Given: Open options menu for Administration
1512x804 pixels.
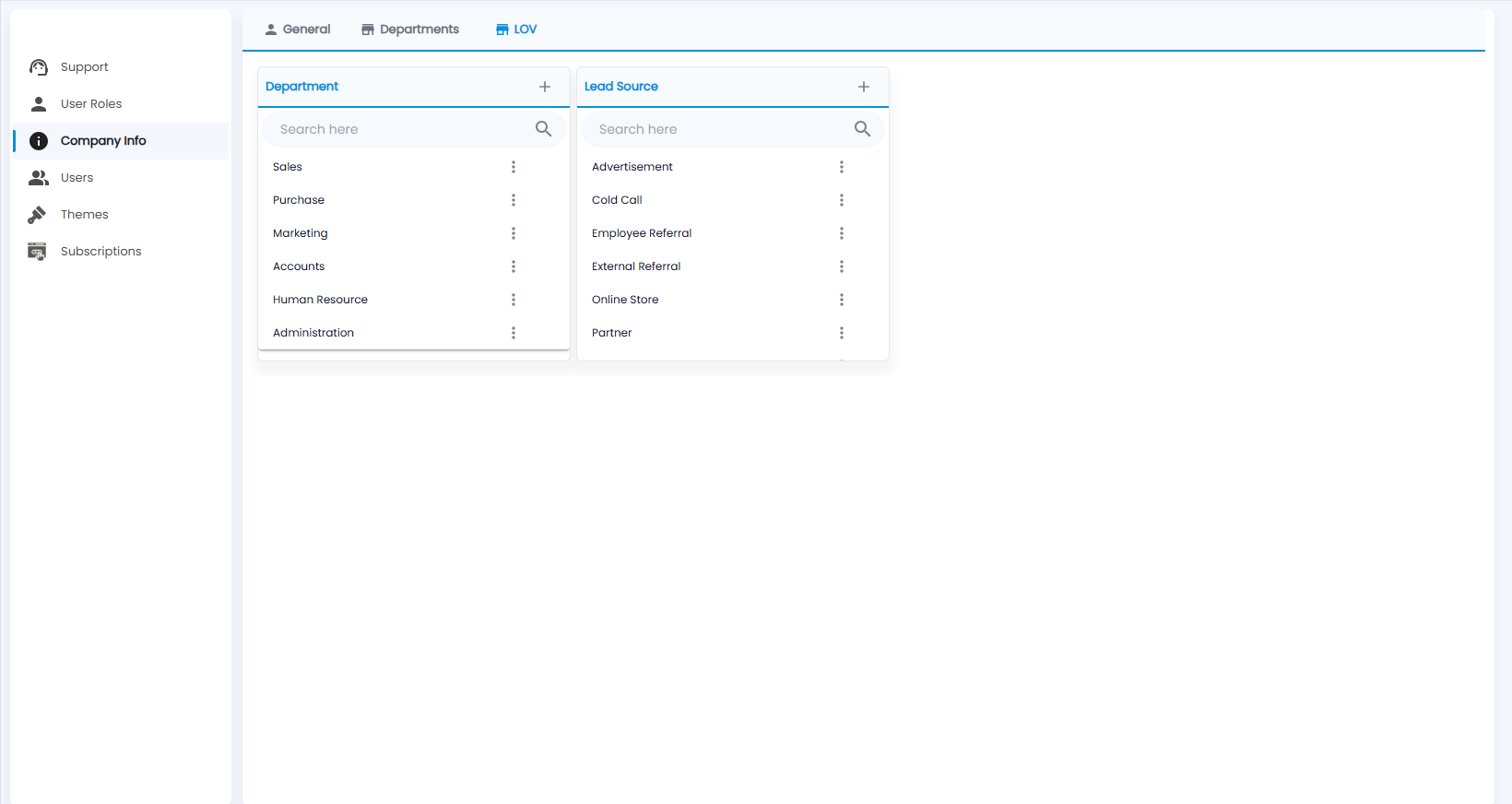Looking at the screenshot, I should coord(514,333).
